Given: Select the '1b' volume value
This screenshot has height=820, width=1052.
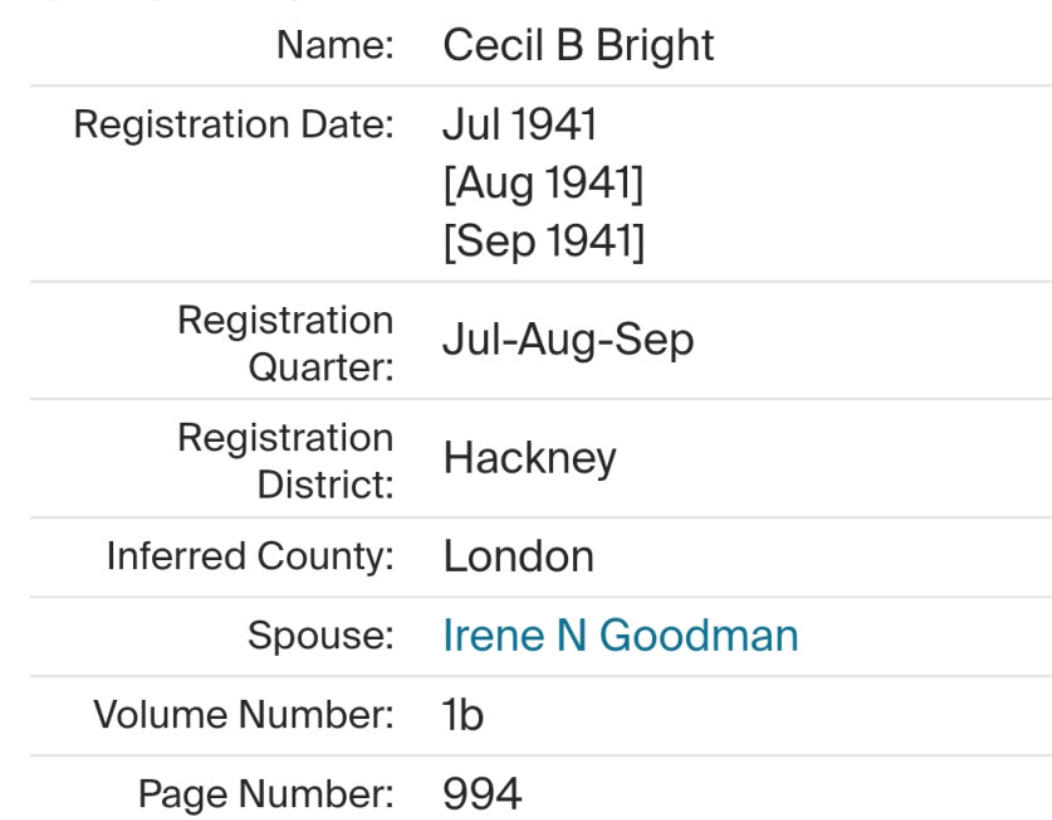Looking at the screenshot, I should click(463, 715).
